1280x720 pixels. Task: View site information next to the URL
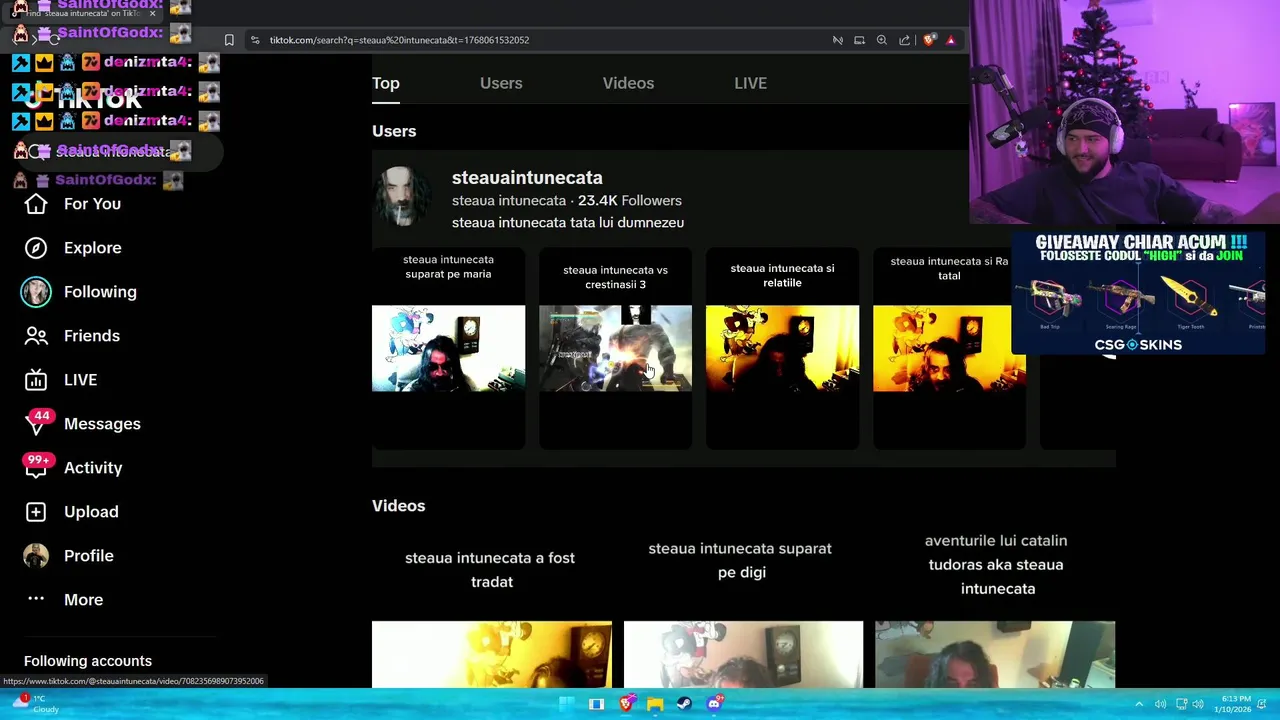[255, 40]
